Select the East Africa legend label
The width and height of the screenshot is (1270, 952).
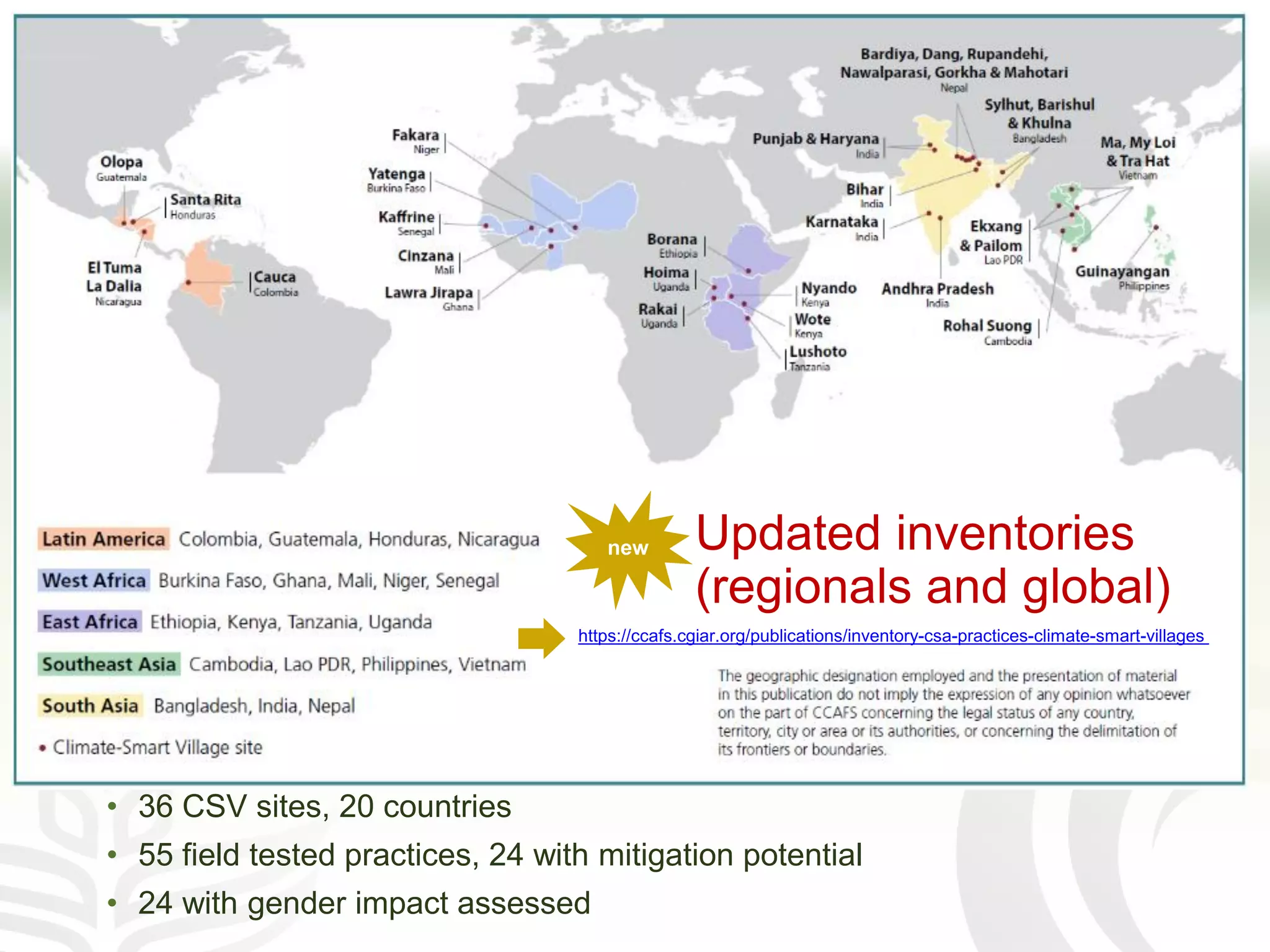pyautogui.click(x=90, y=622)
